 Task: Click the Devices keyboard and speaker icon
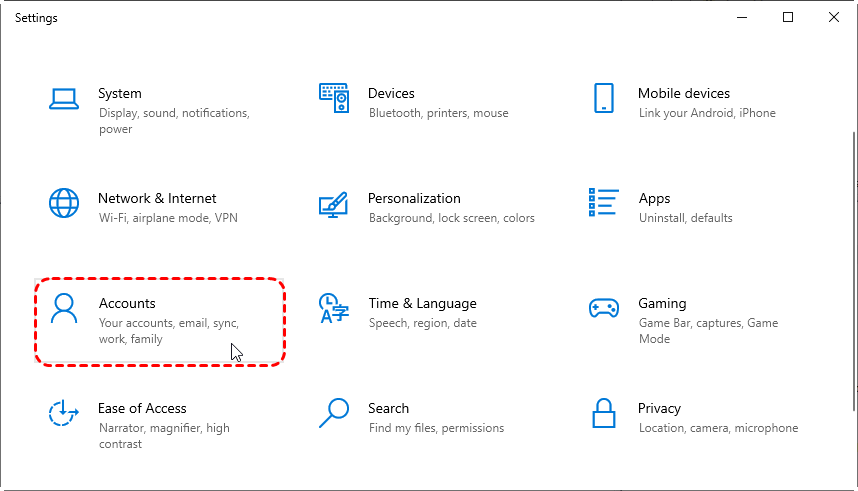(x=333, y=98)
